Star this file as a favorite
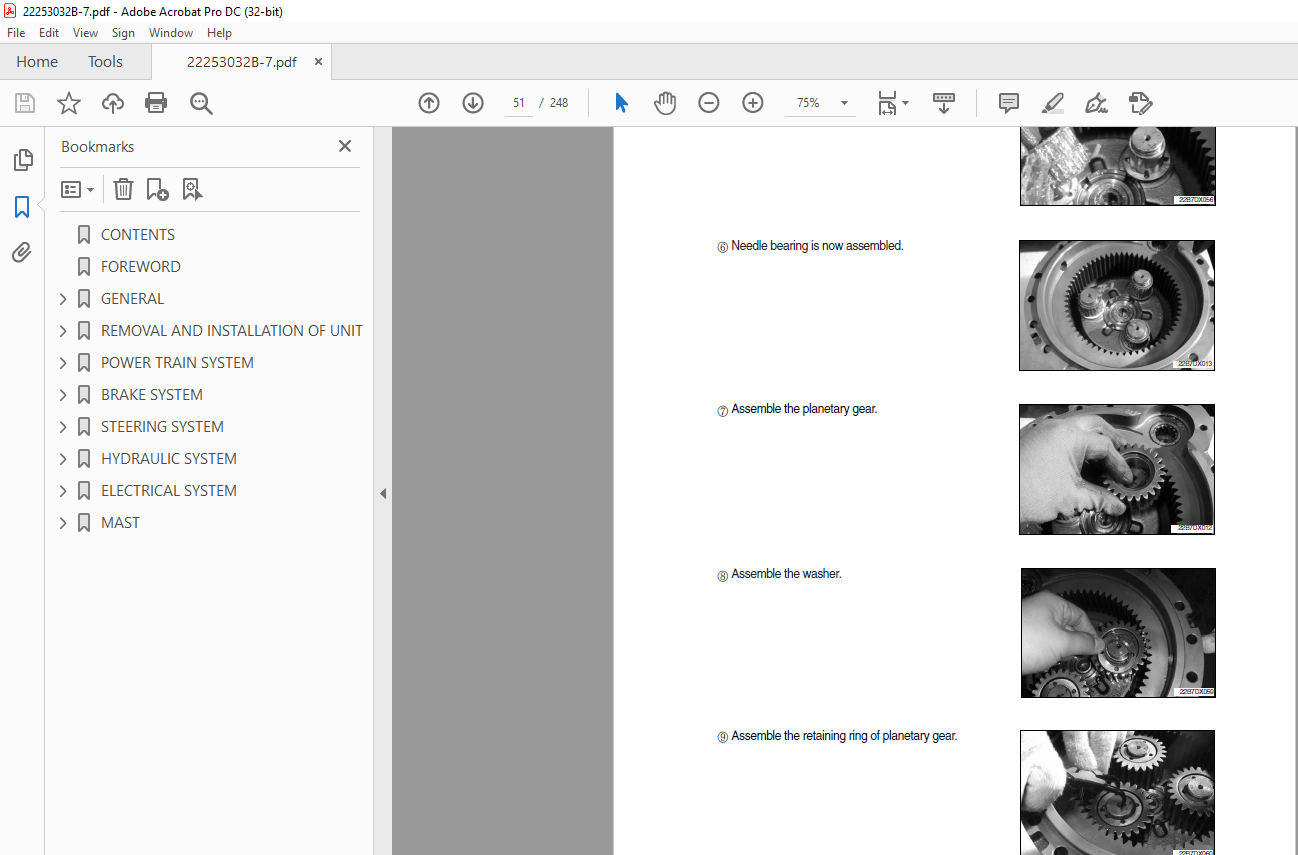The height and width of the screenshot is (855, 1298). tap(69, 103)
